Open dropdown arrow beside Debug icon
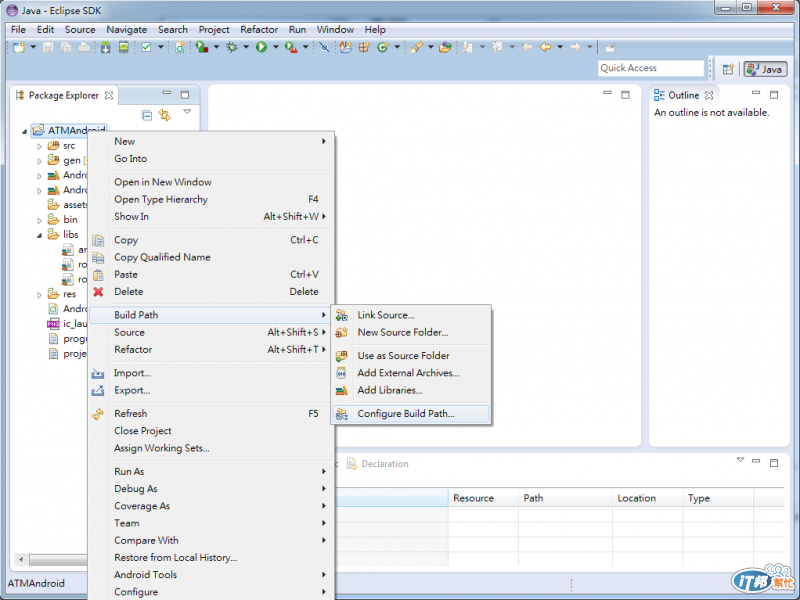Viewport: 800px width, 600px height. (x=246, y=47)
